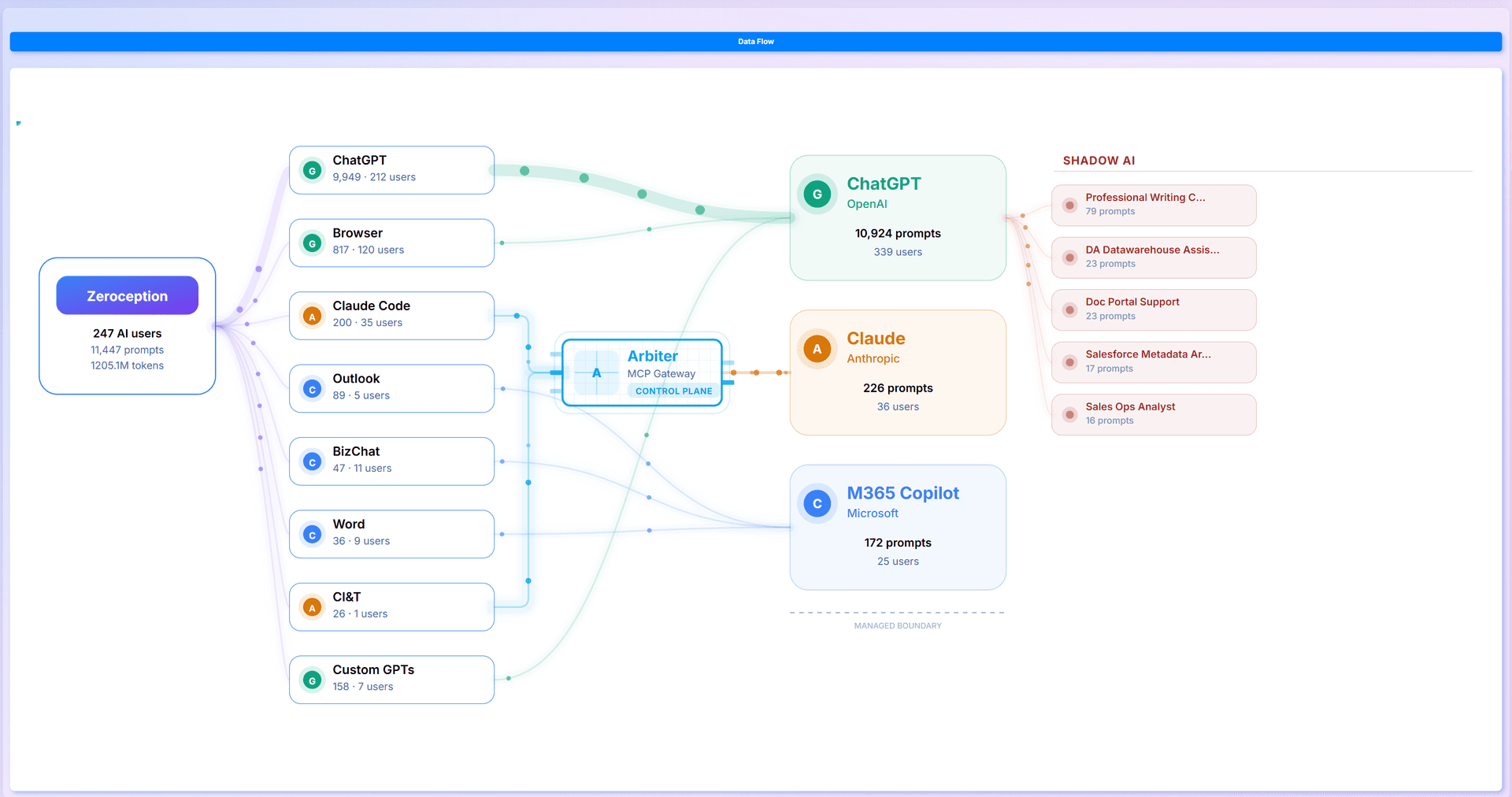Click the CI&T node orange A icon
This screenshot has height=797, width=1512.
pos(312,607)
